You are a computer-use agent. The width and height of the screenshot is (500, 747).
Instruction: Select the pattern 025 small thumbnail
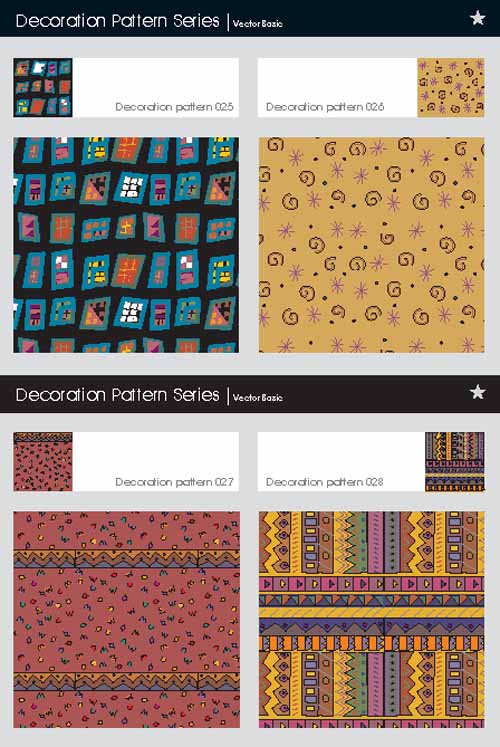[x=43, y=88]
